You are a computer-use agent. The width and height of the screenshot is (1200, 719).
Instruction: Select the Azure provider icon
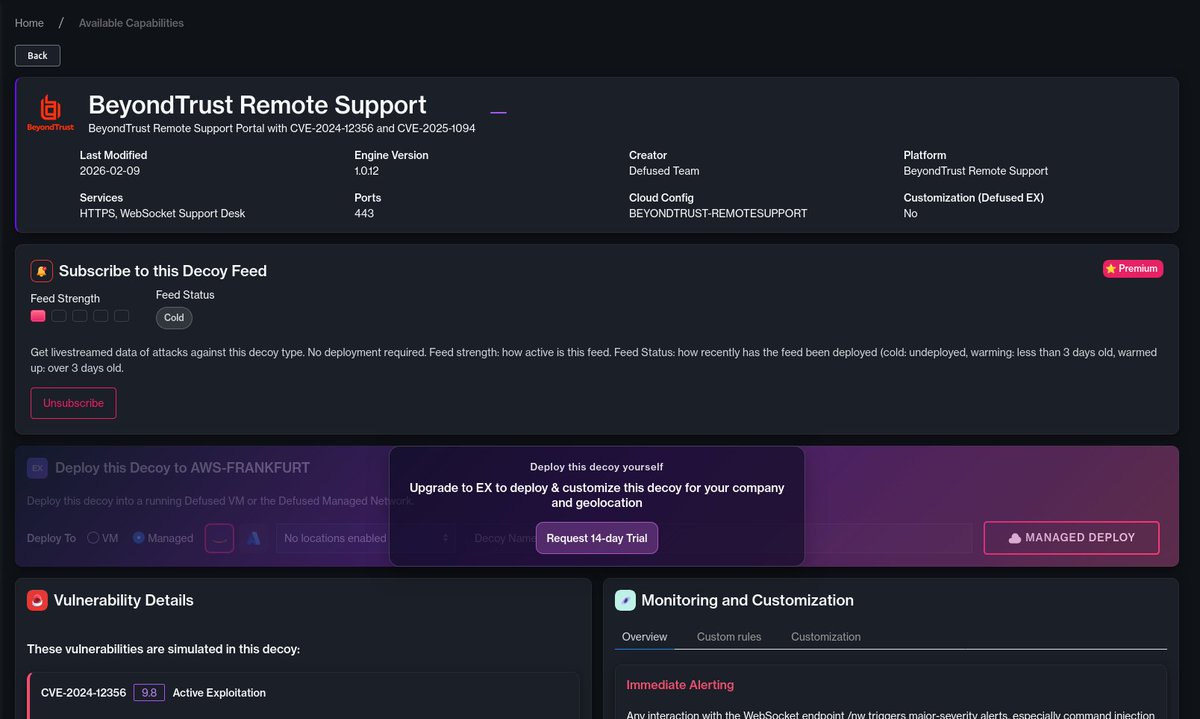[x=254, y=538]
